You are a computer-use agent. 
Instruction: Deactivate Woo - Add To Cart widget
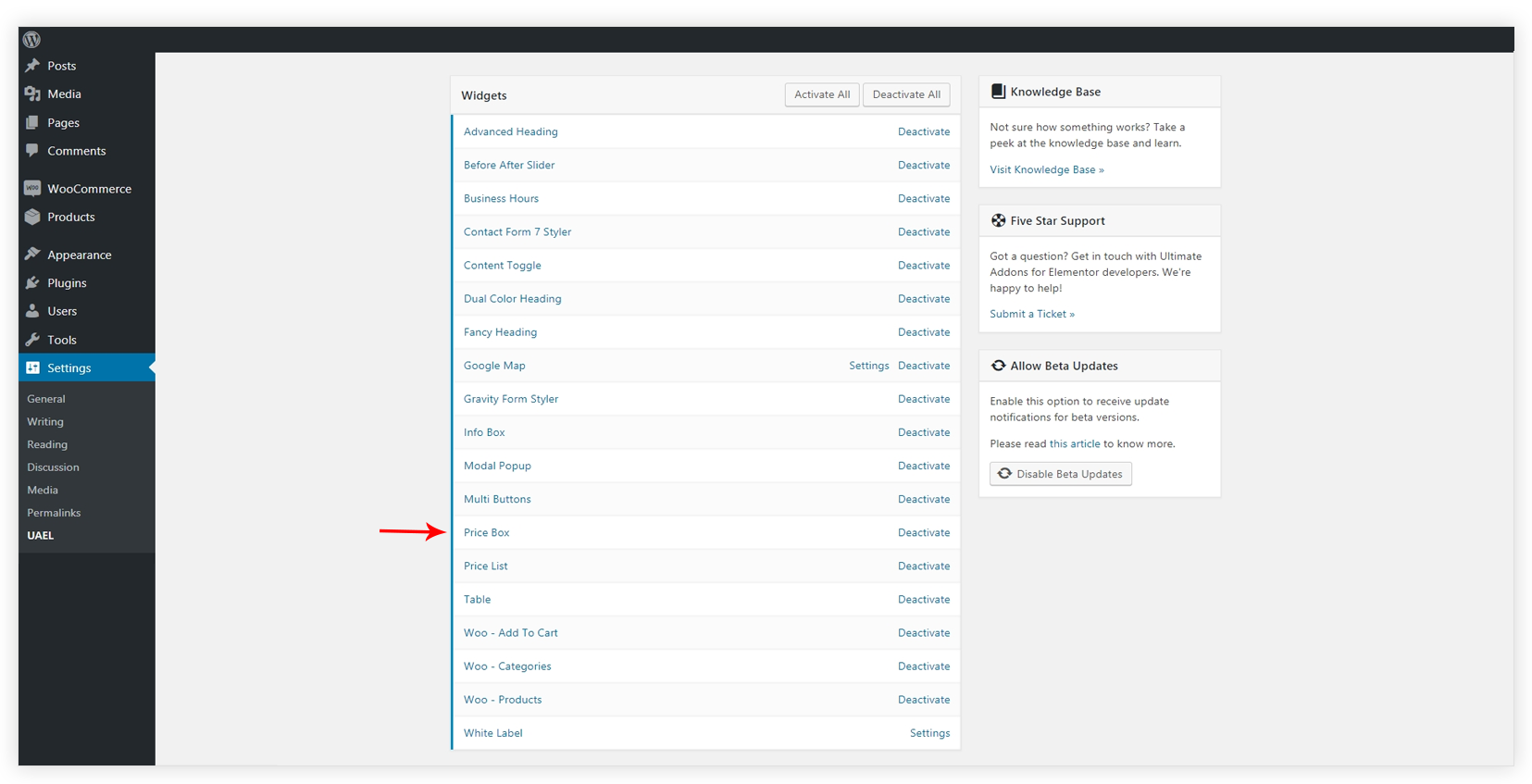(924, 632)
